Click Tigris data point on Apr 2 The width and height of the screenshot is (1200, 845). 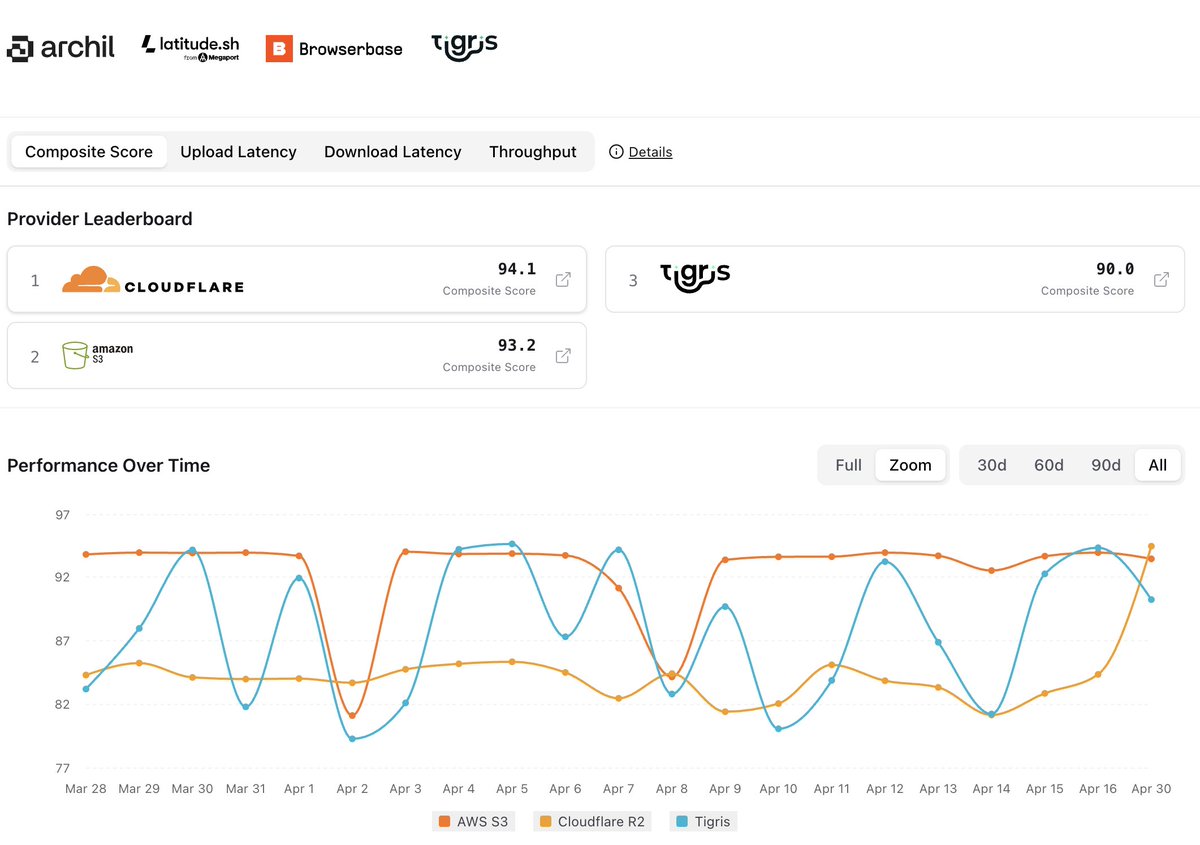[352, 739]
